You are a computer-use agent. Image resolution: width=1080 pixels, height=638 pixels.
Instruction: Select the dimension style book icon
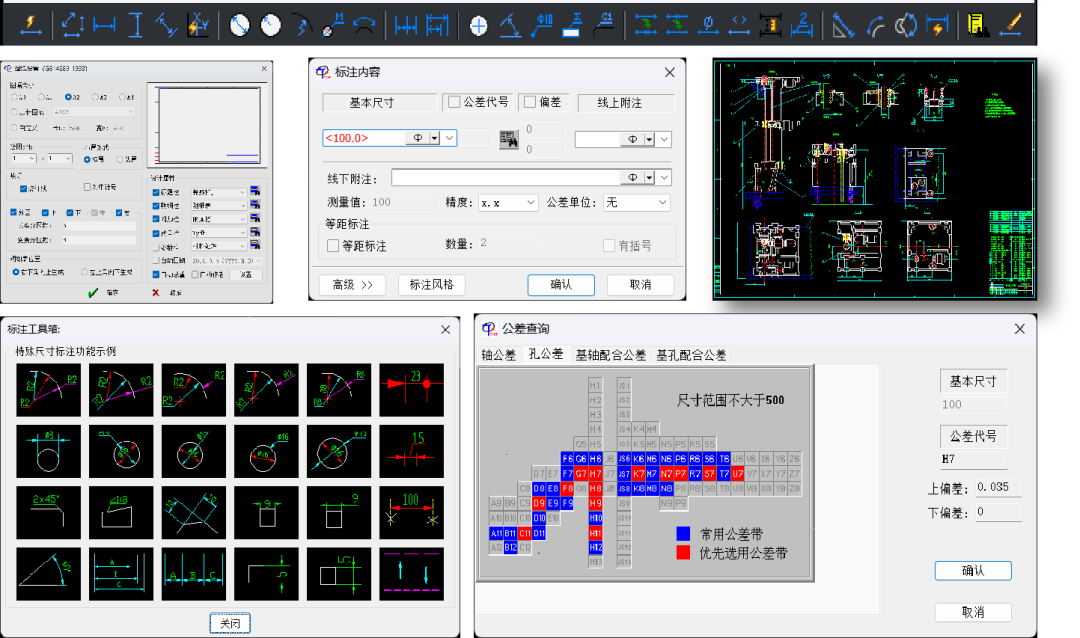tap(977, 25)
